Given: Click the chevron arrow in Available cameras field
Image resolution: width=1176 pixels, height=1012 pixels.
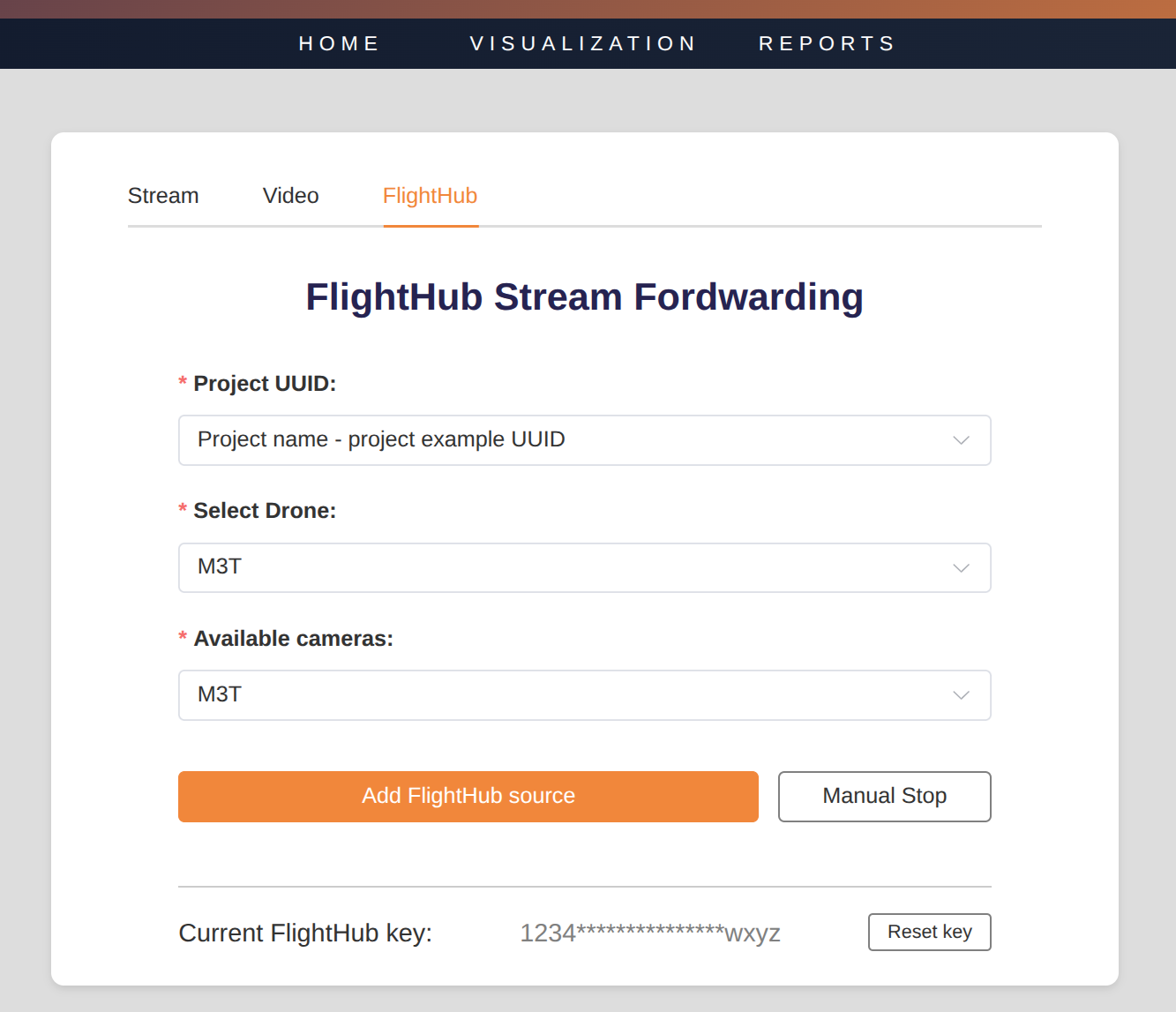Looking at the screenshot, I should 961,695.
